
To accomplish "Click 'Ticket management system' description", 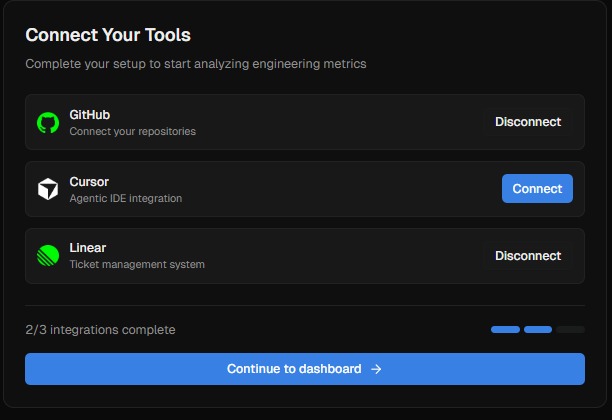I will point(137,265).
